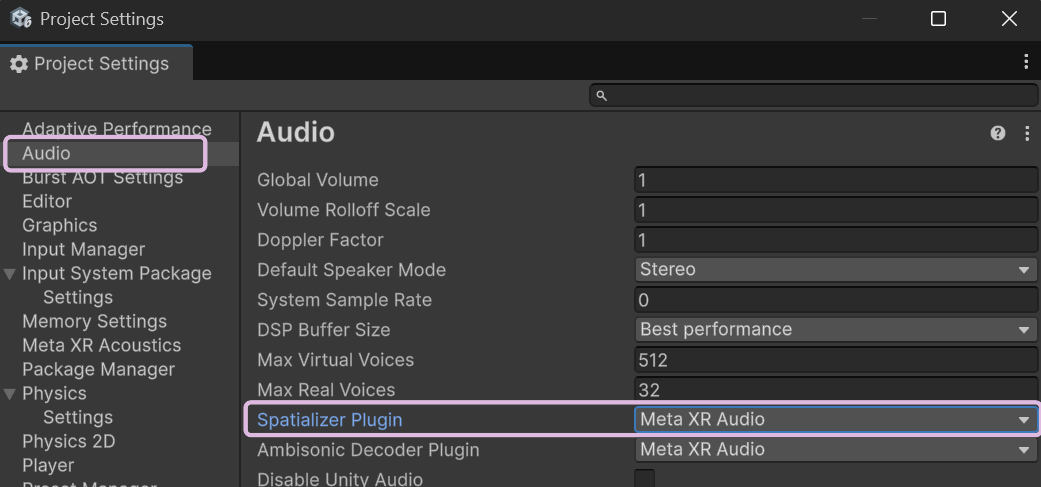
Task: Click the Audio settings help icon
Action: point(997,133)
